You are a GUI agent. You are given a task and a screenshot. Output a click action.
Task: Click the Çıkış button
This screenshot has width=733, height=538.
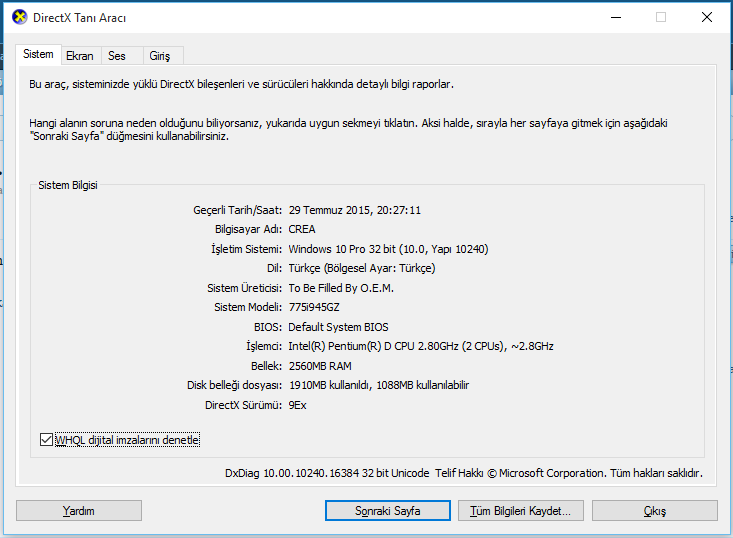point(654,510)
